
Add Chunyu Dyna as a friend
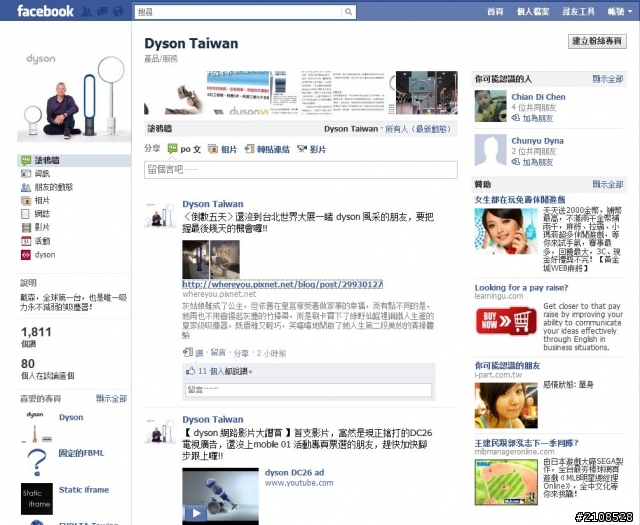click(x=533, y=162)
